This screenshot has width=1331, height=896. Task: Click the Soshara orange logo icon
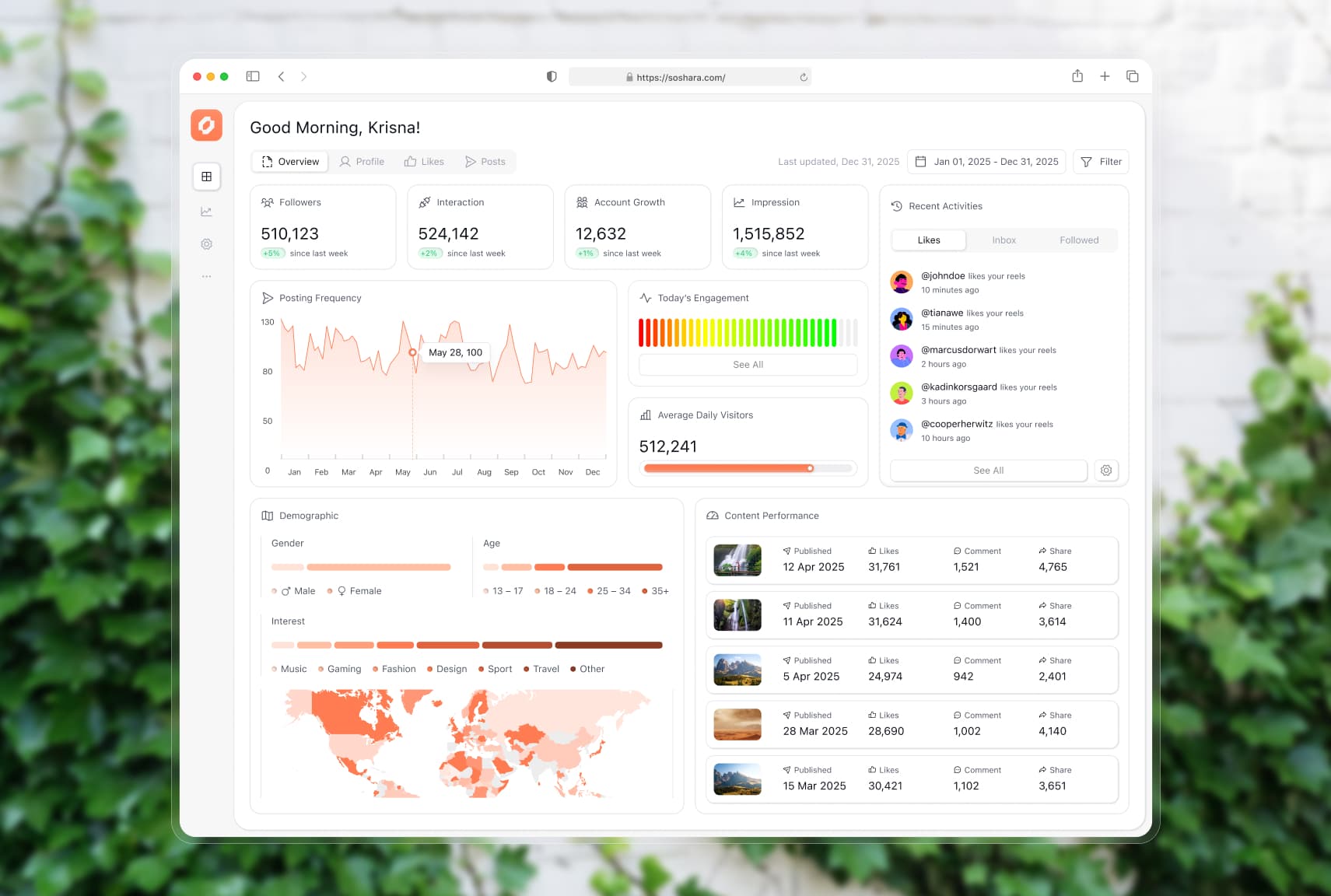point(206,125)
